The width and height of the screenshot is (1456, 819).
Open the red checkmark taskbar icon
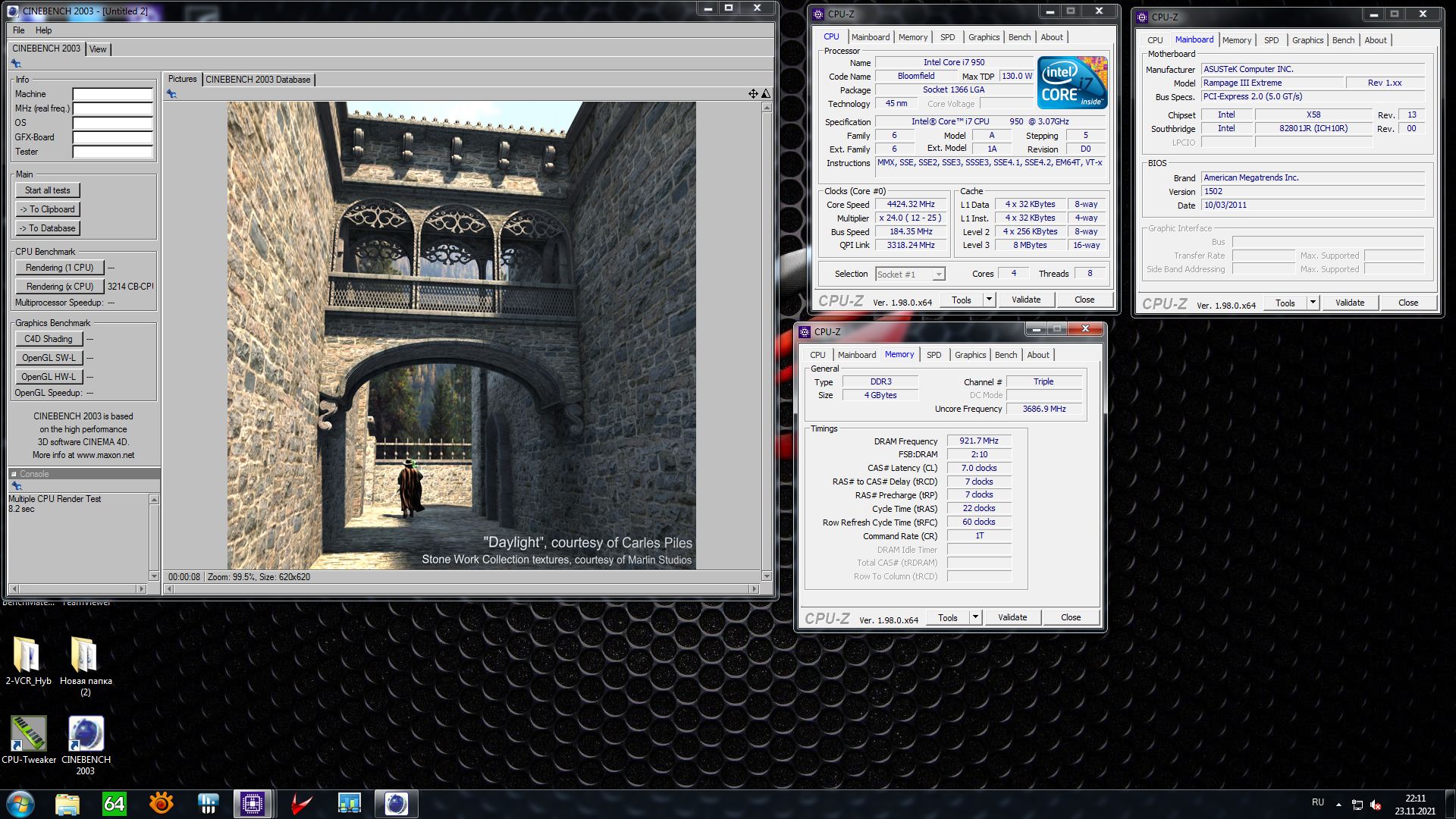coord(302,803)
